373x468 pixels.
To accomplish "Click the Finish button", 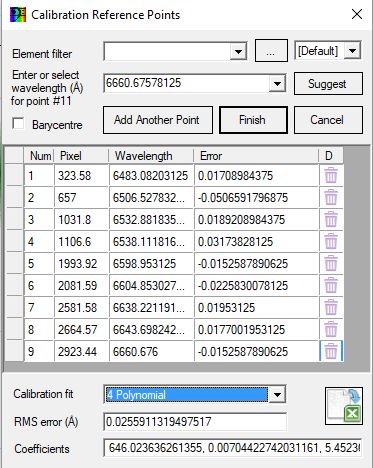I will click(253, 120).
